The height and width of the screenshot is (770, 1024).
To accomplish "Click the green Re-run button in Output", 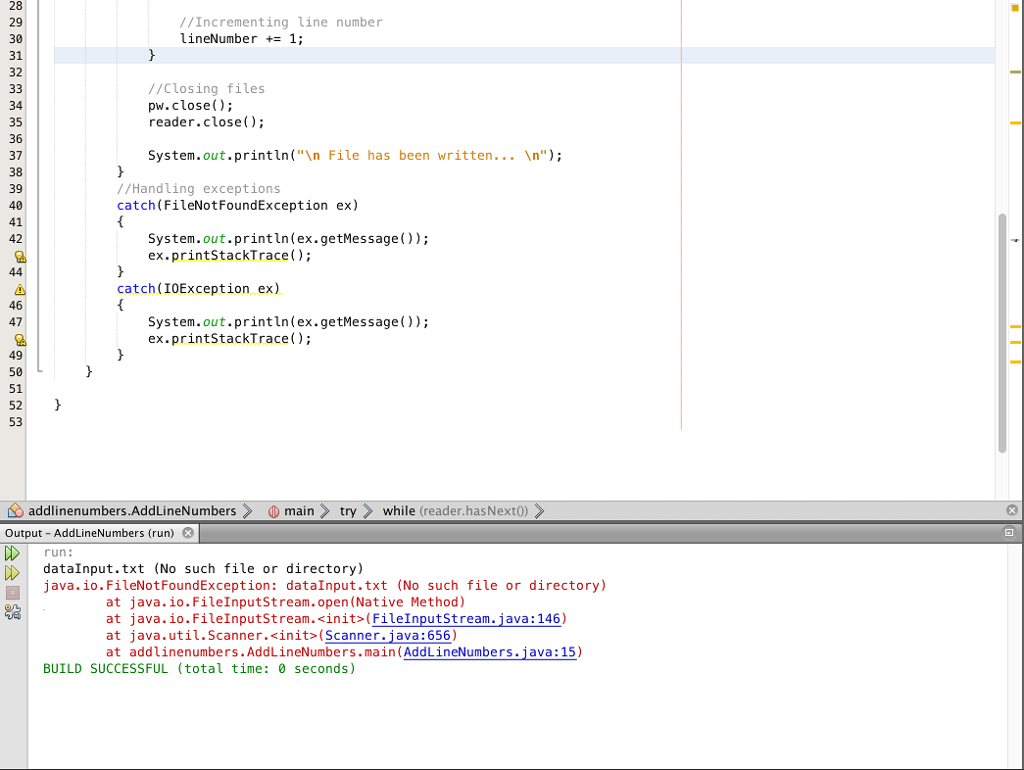I will point(12,554).
